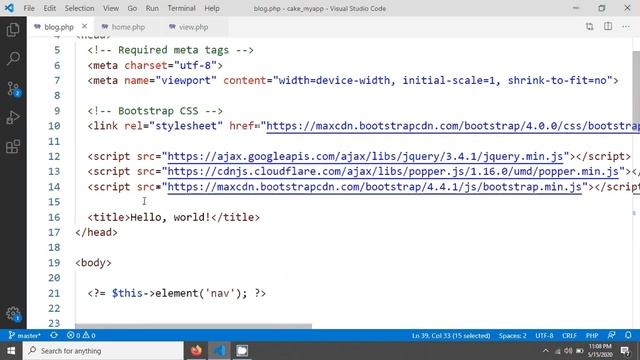The height and width of the screenshot is (360, 640).
Task: Click the horizontal editor scrollbar
Action: point(193,326)
